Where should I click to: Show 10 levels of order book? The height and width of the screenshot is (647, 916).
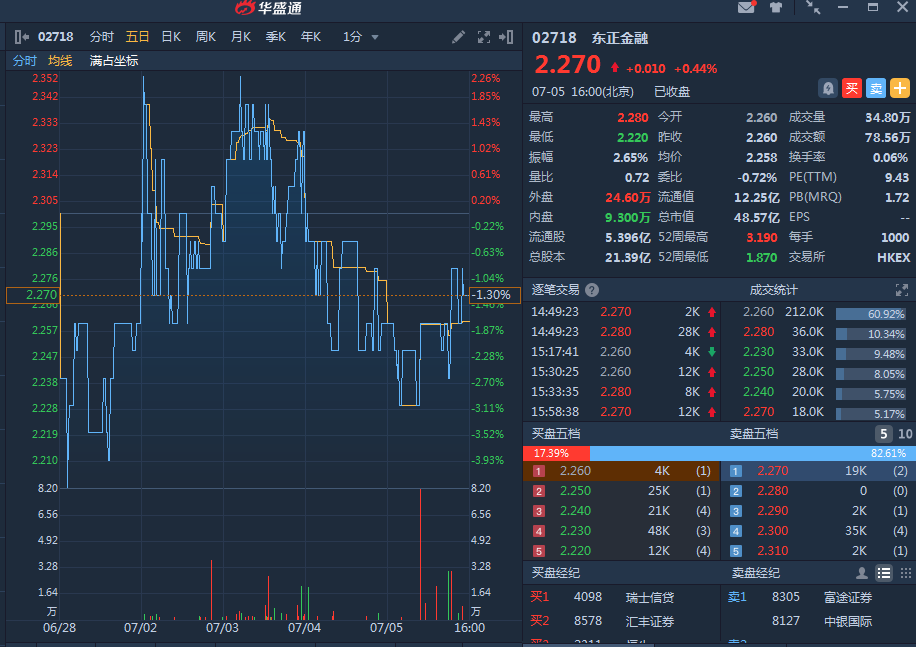tap(905, 434)
